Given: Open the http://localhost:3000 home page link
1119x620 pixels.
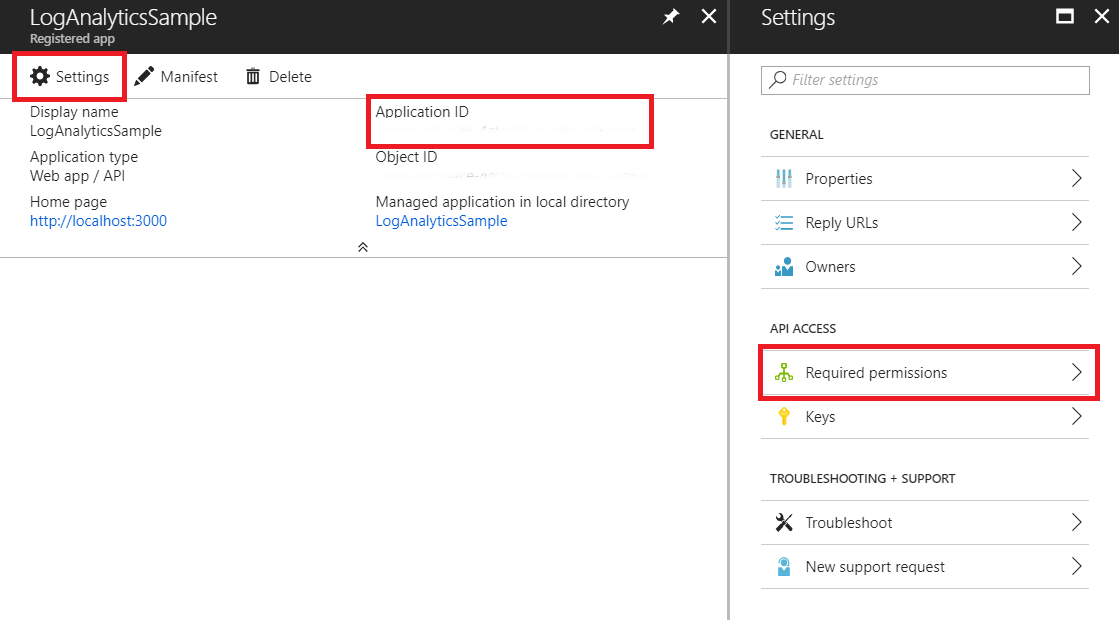Looking at the screenshot, I should click(x=98, y=221).
